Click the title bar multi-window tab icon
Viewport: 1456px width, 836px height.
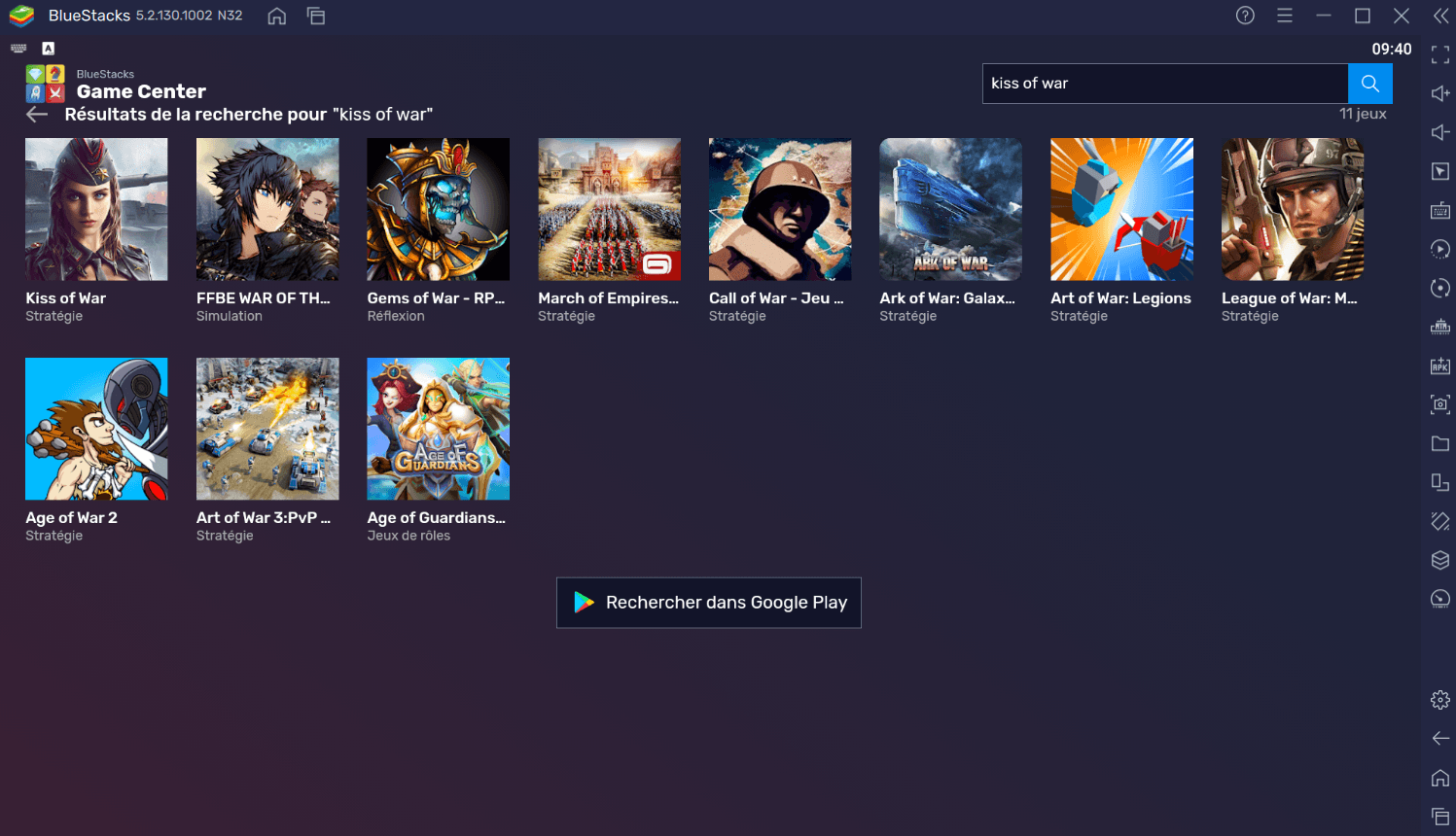click(316, 16)
